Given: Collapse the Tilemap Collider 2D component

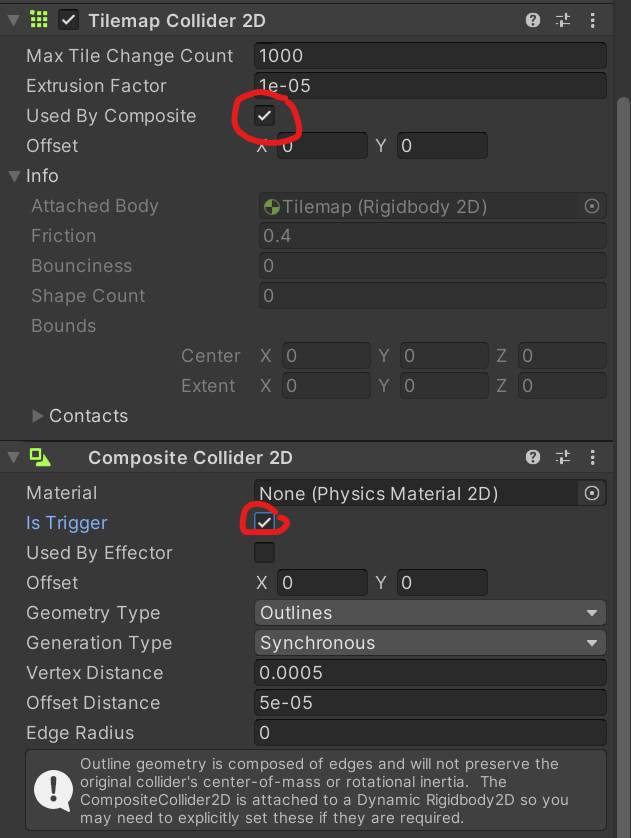Looking at the screenshot, I should coord(14,20).
